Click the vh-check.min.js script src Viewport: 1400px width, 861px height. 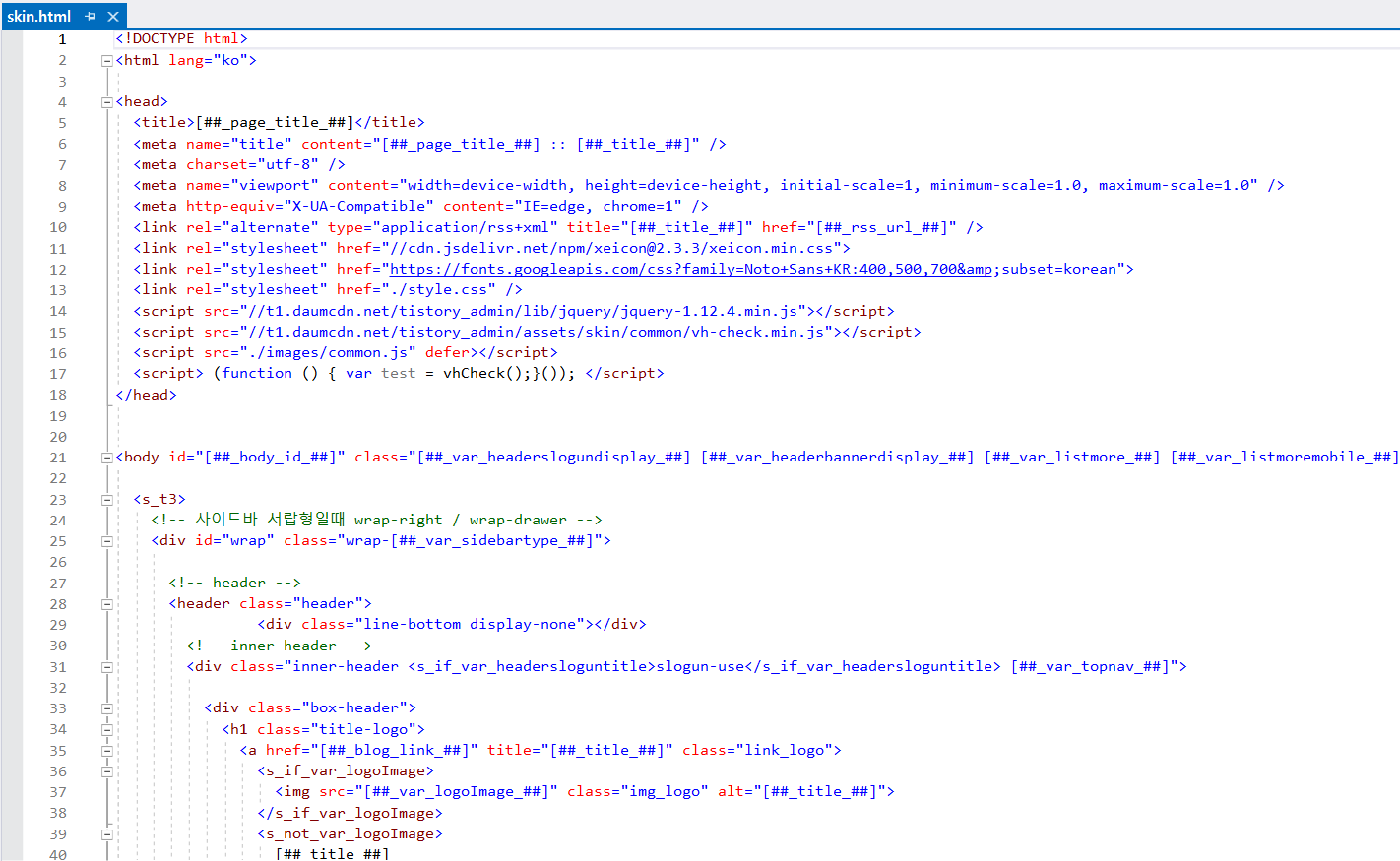(x=536, y=332)
